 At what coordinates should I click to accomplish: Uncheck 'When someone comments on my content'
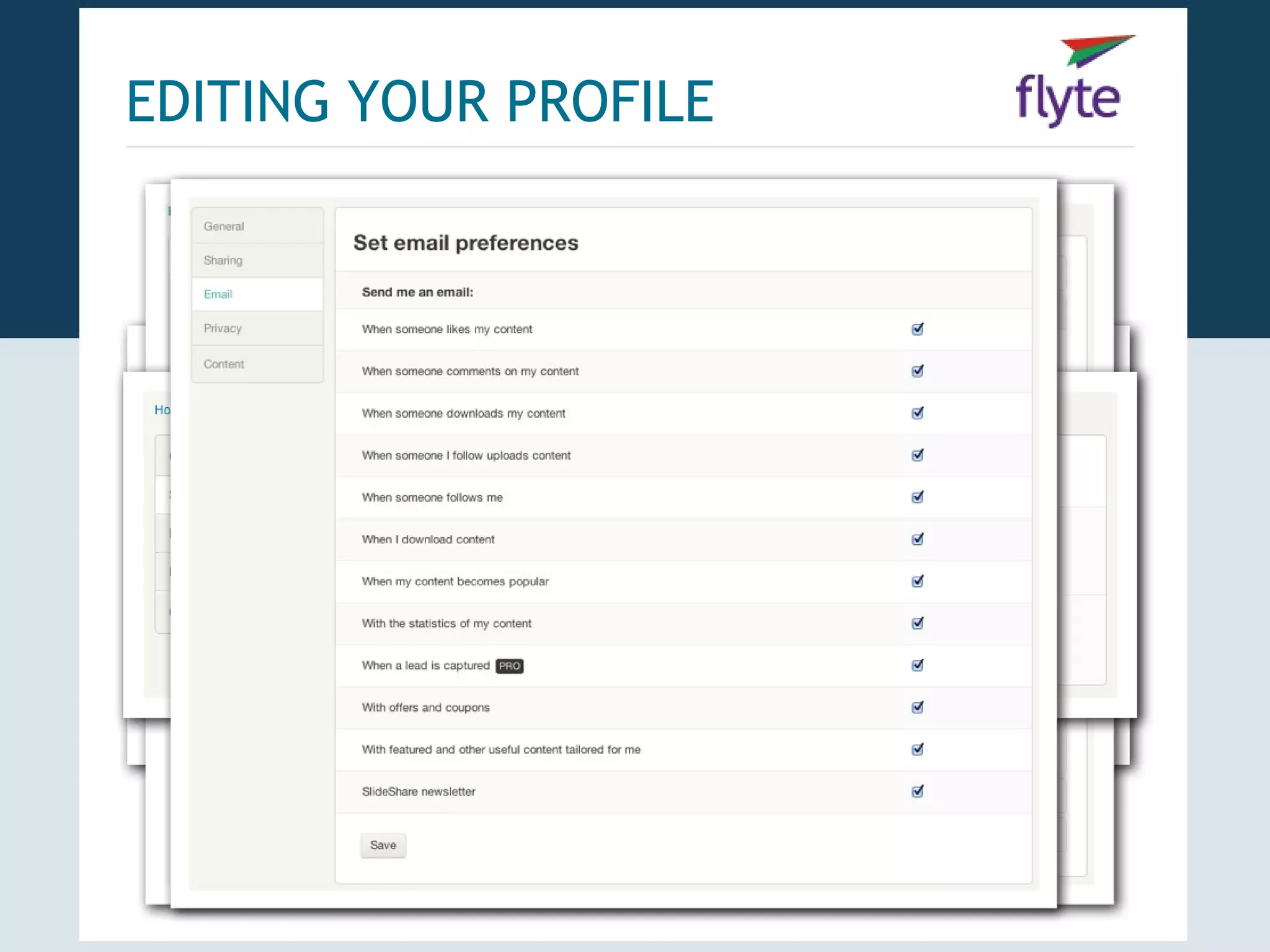point(917,371)
